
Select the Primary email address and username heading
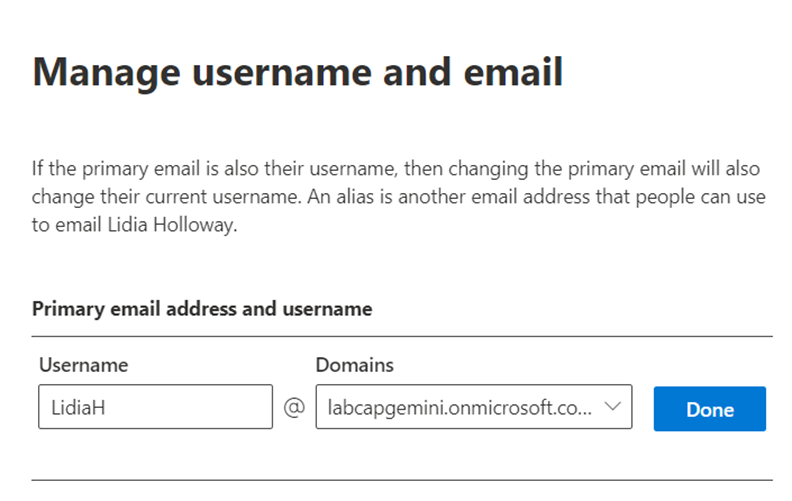pyautogui.click(x=202, y=309)
